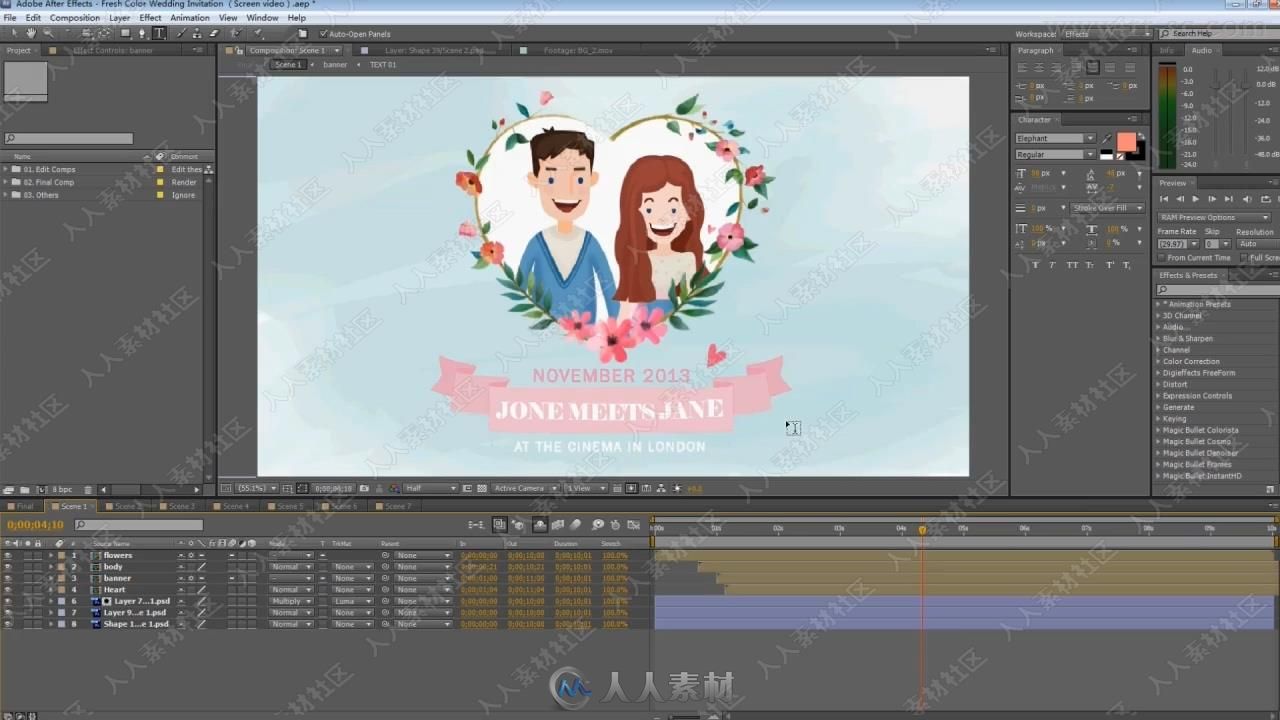Jump to last frame in Preview panel
This screenshot has height=720, width=1280.
tap(1229, 199)
